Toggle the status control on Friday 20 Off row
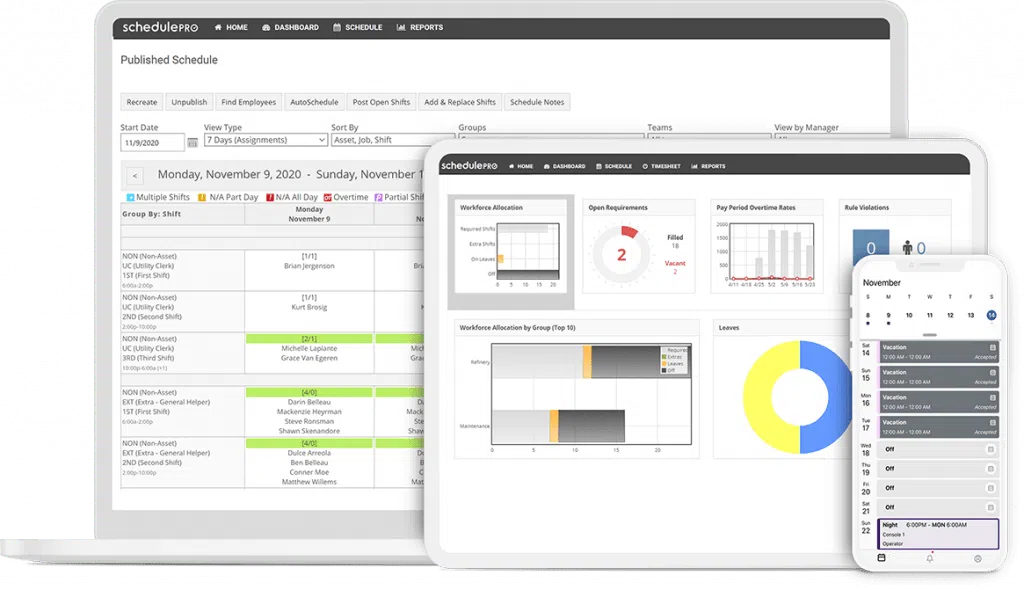The height and width of the screenshot is (590, 1024). tap(990, 488)
